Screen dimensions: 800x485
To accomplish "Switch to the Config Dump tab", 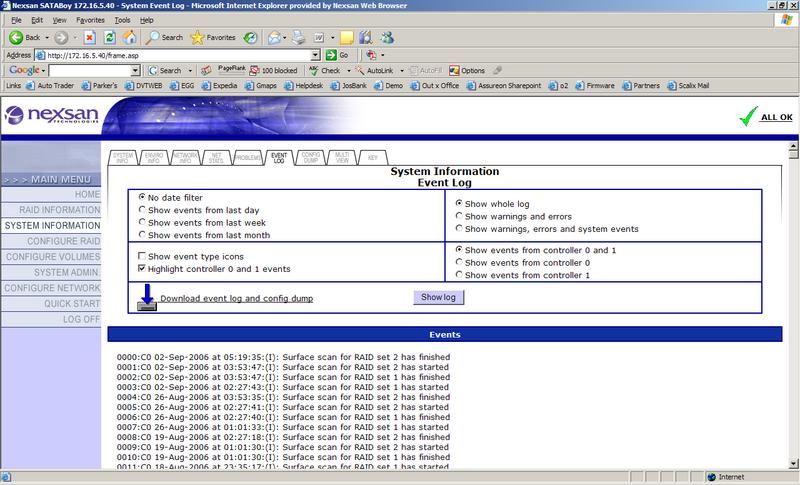I will tap(311, 158).
